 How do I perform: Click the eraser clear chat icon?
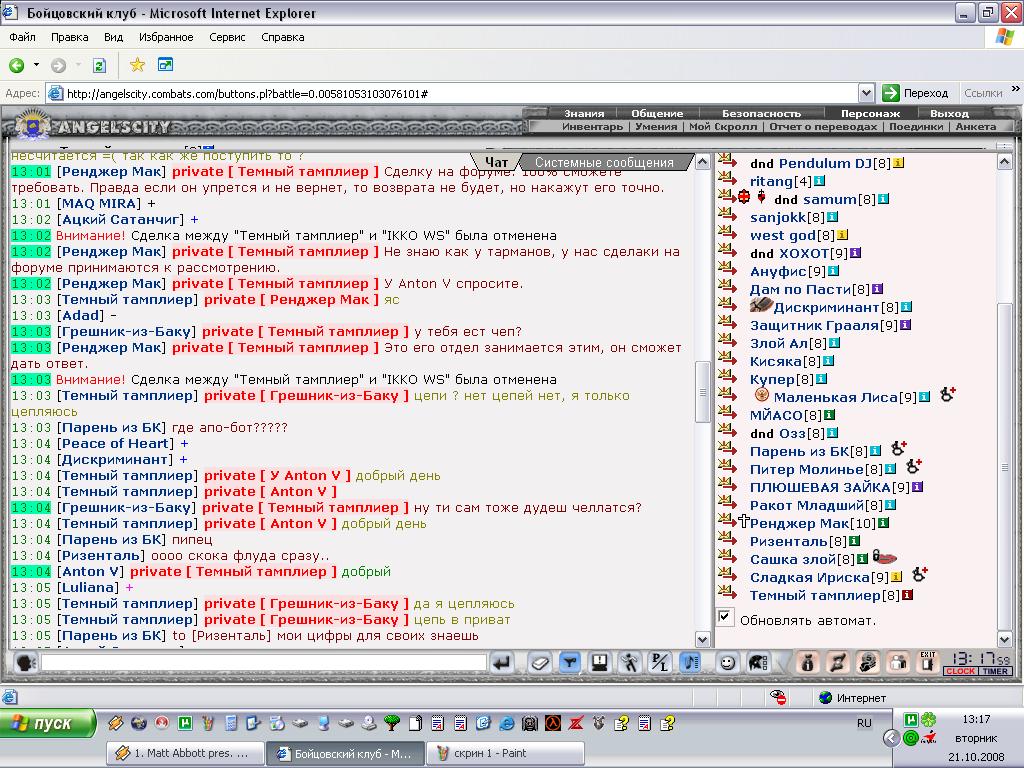[x=539, y=663]
